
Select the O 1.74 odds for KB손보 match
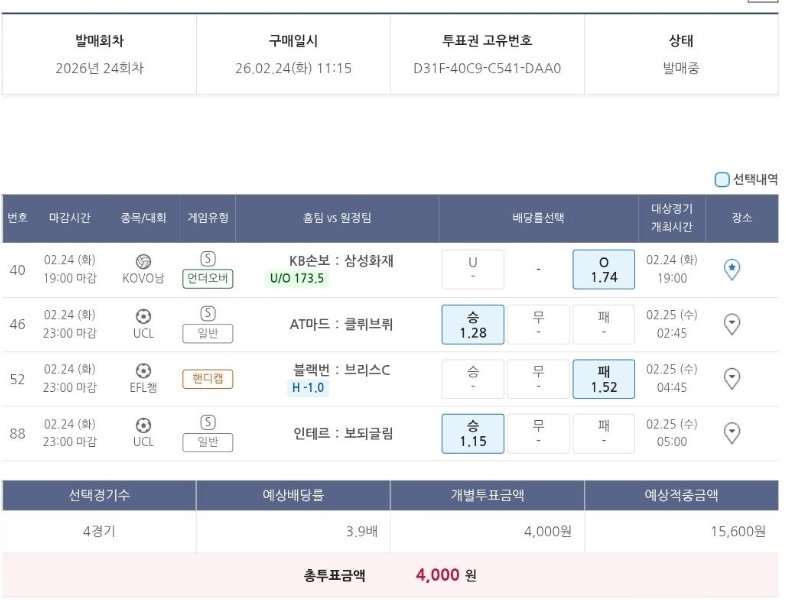[604, 269]
